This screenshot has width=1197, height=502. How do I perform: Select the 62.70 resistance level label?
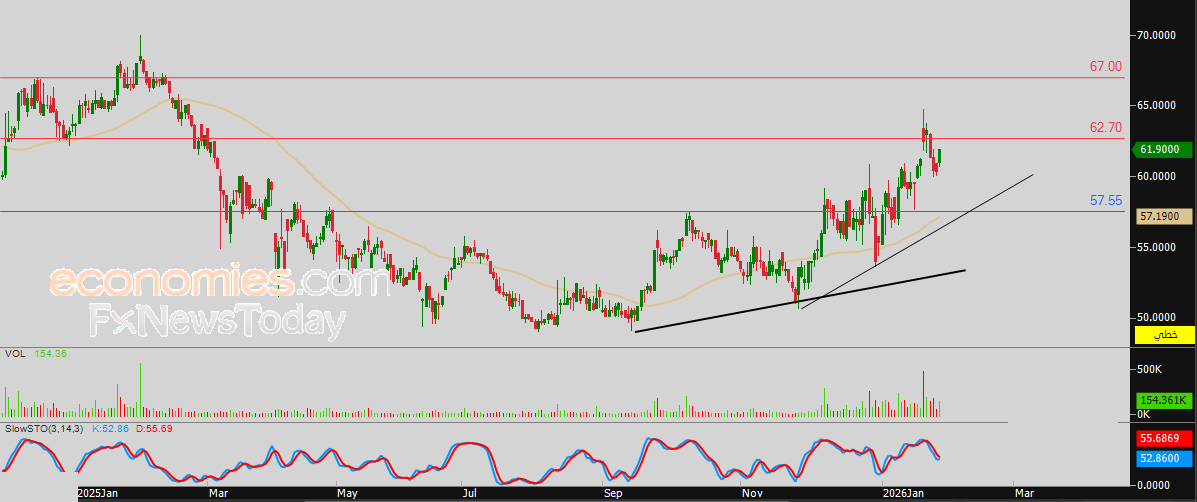[x=1105, y=127]
